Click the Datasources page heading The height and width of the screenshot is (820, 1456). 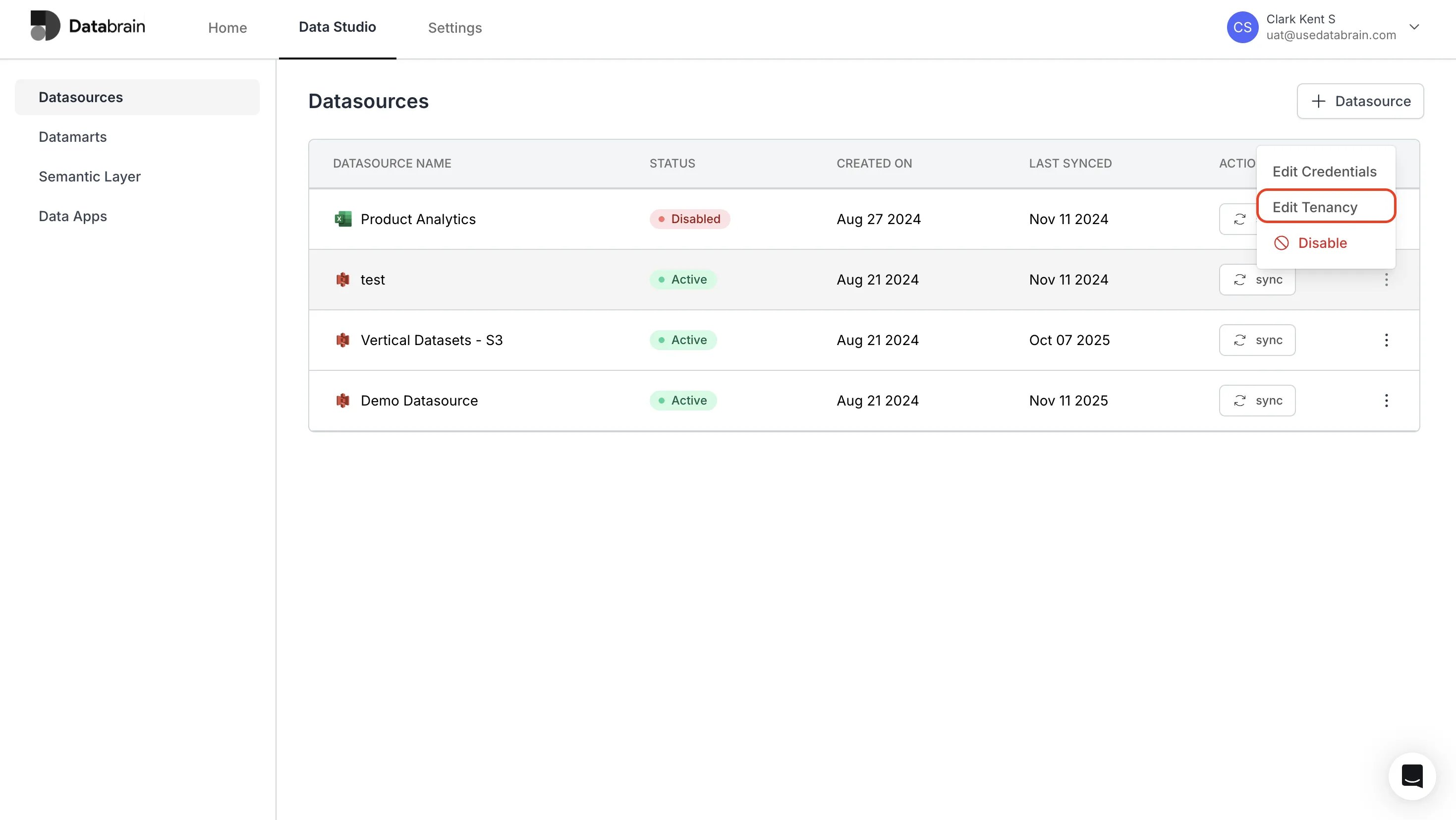(x=368, y=101)
